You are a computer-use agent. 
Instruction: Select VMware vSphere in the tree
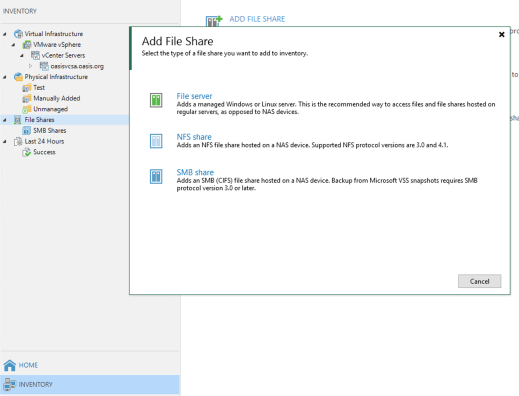point(57,45)
